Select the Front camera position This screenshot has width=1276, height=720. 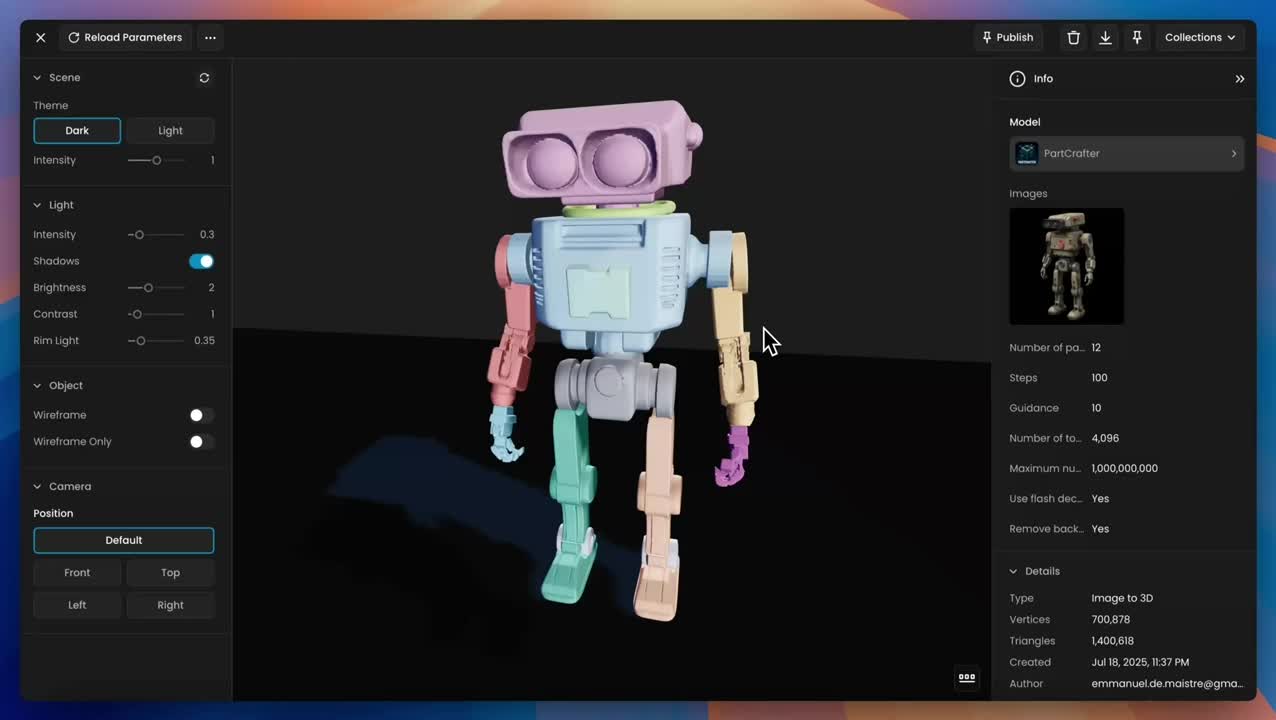(x=77, y=573)
